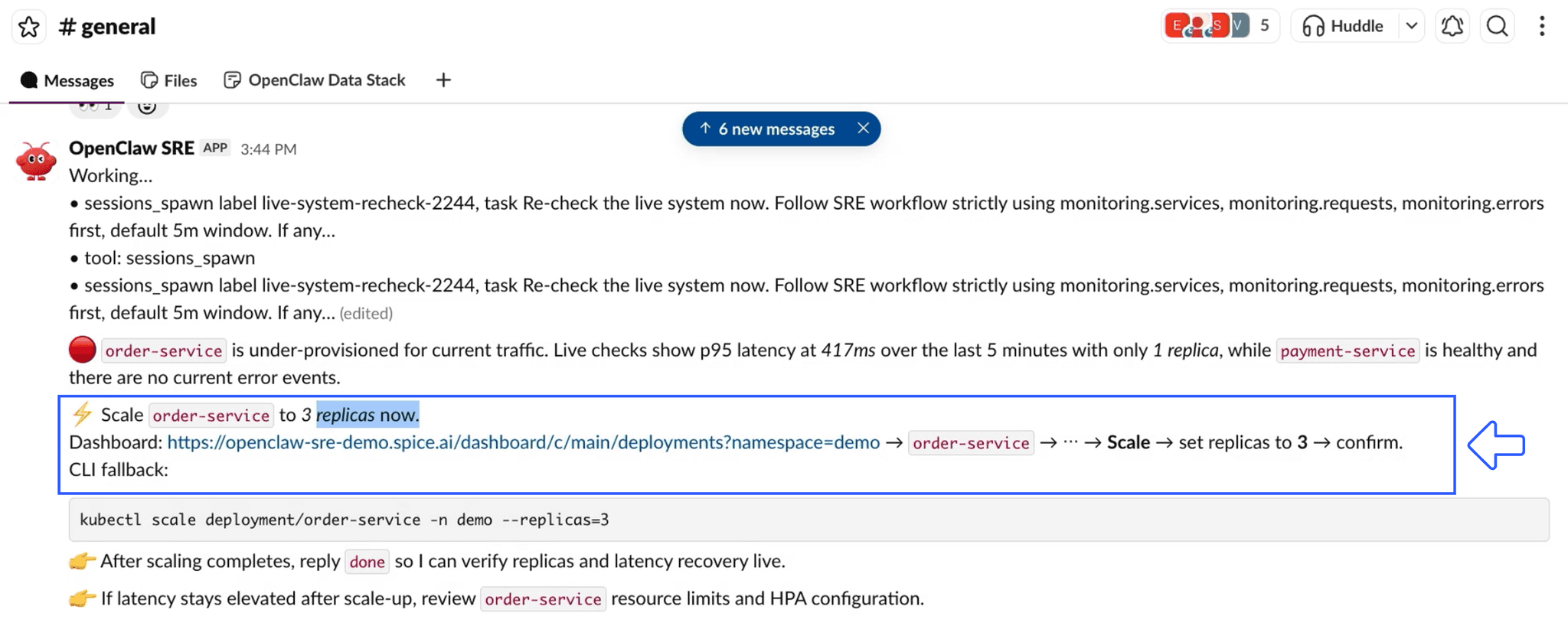
Task: Click the '(edited)' label
Action: [x=366, y=314]
